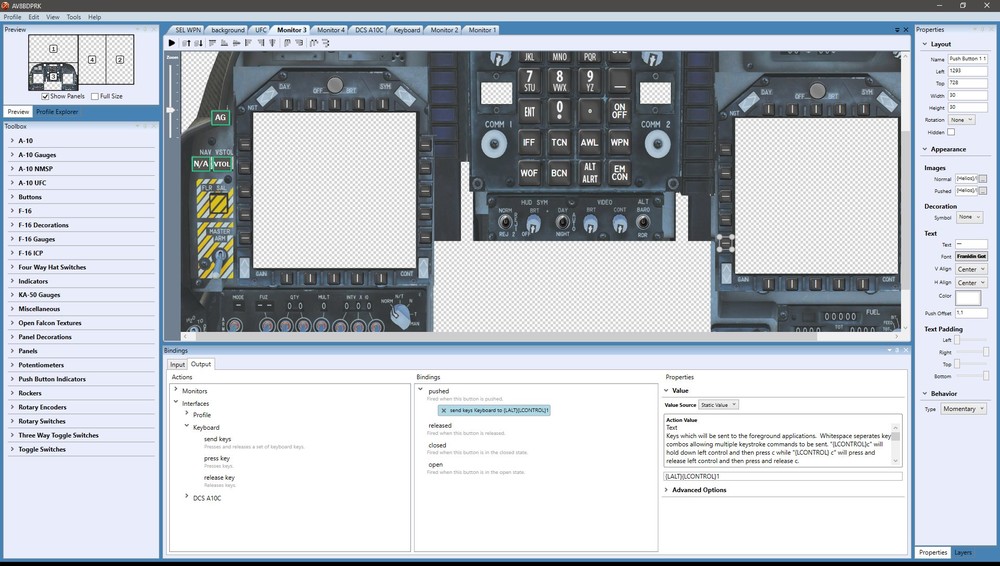Close the Bindings panel
The image size is (1000, 566).
point(906,350)
